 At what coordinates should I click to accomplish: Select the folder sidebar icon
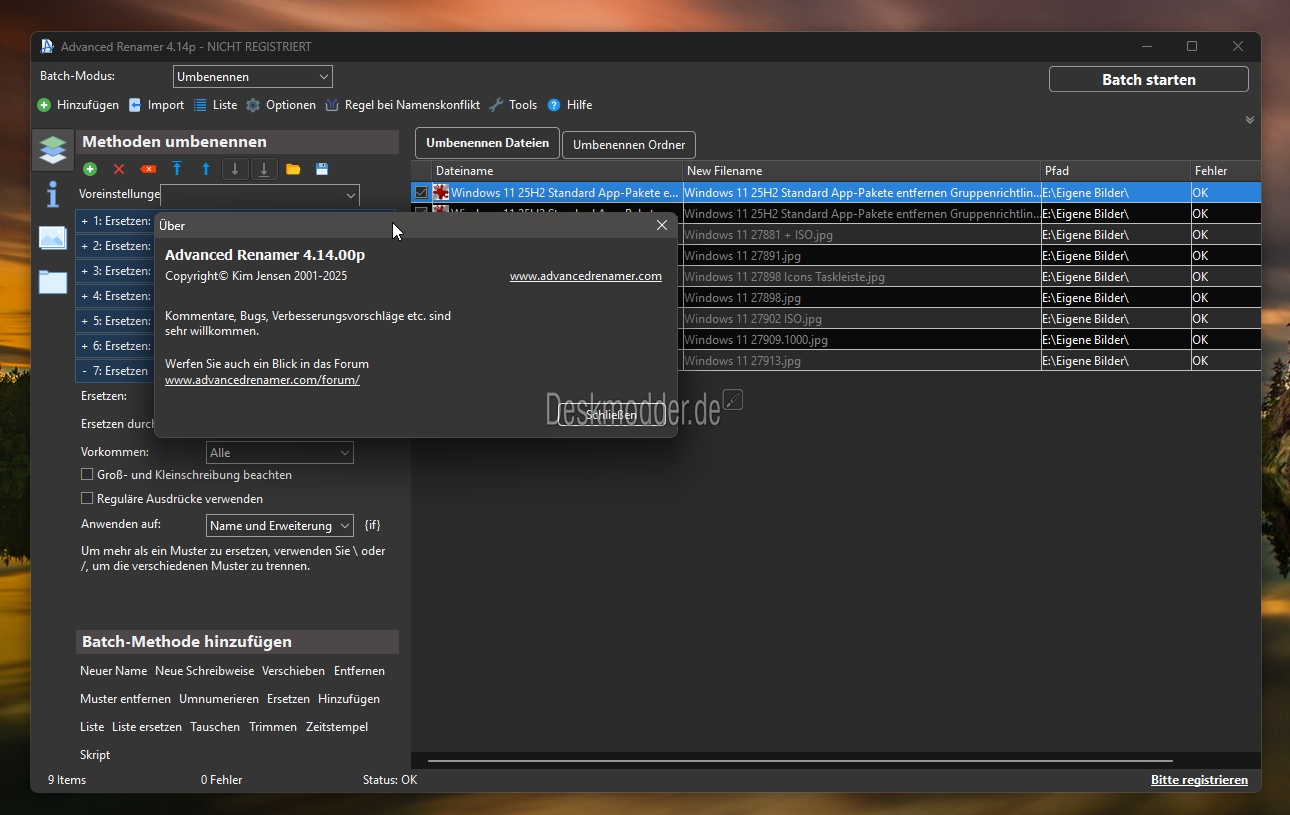pos(52,282)
